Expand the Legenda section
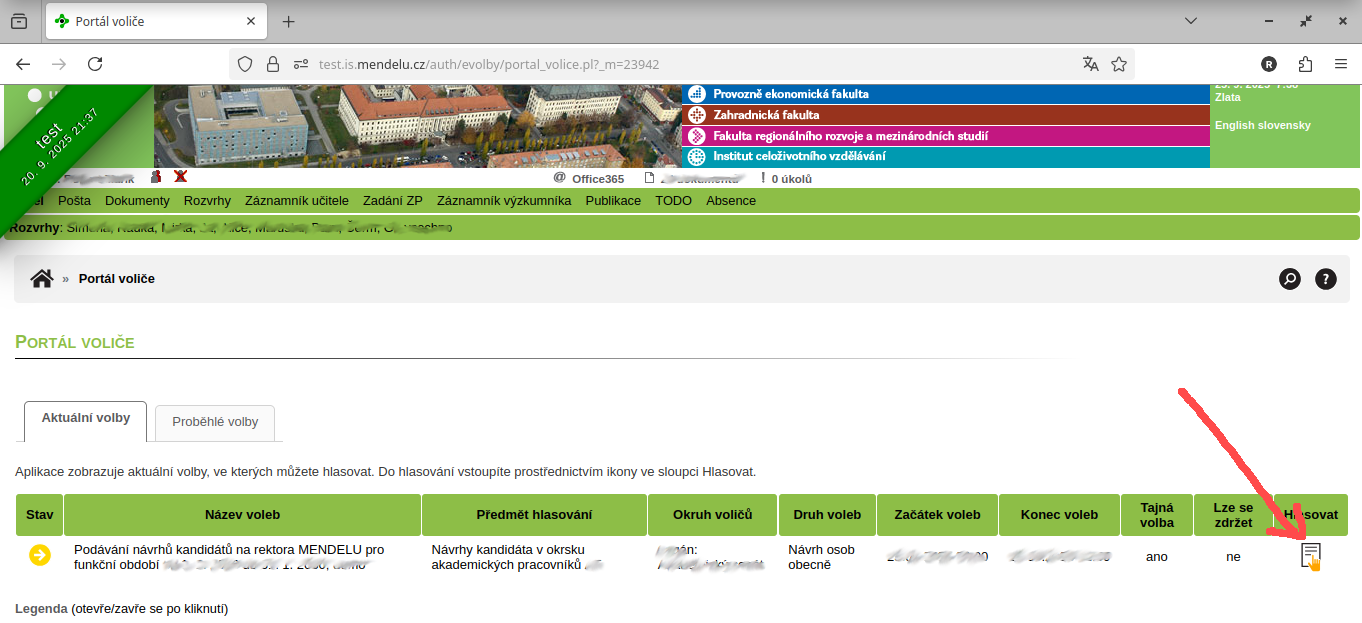Screen dimensions: 1362x623 pyautogui.click(x=41, y=608)
